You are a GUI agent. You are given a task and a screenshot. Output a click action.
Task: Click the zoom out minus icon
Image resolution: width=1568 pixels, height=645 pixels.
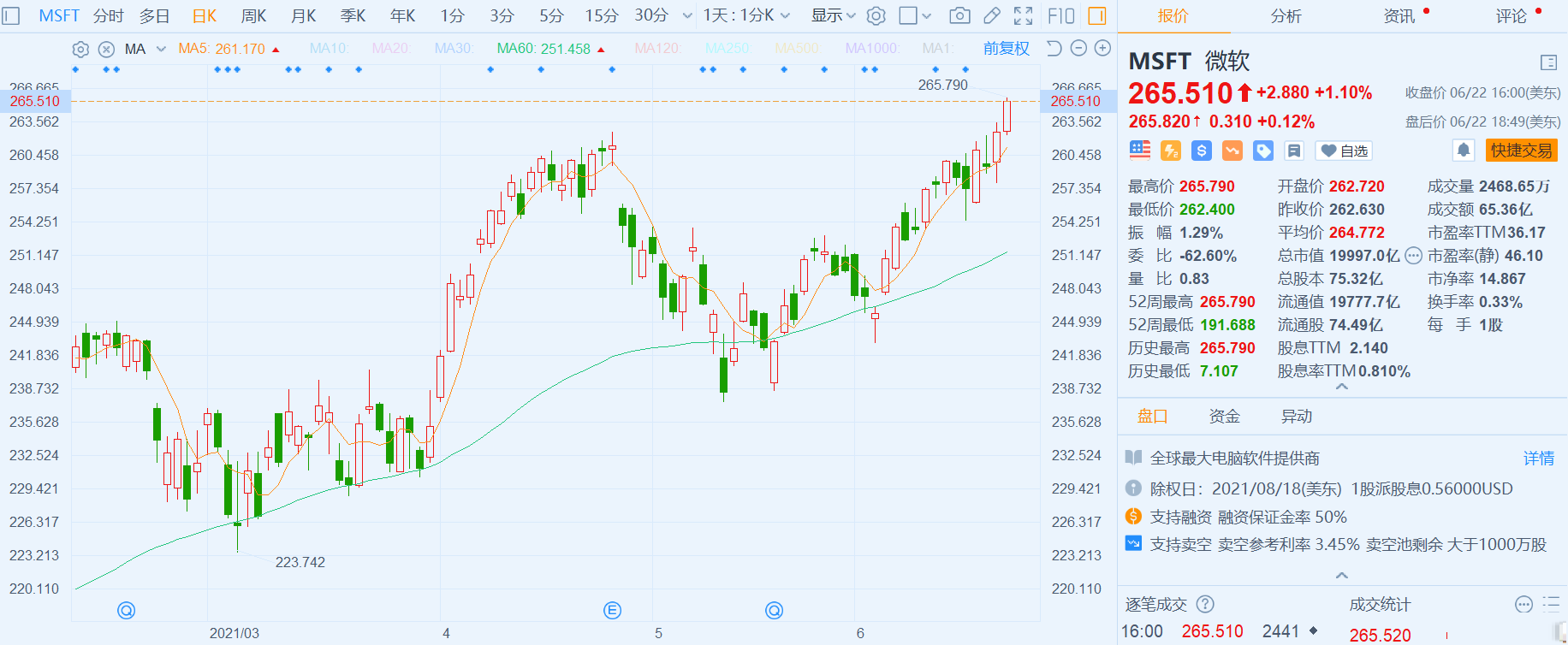(x=1078, y=49)
